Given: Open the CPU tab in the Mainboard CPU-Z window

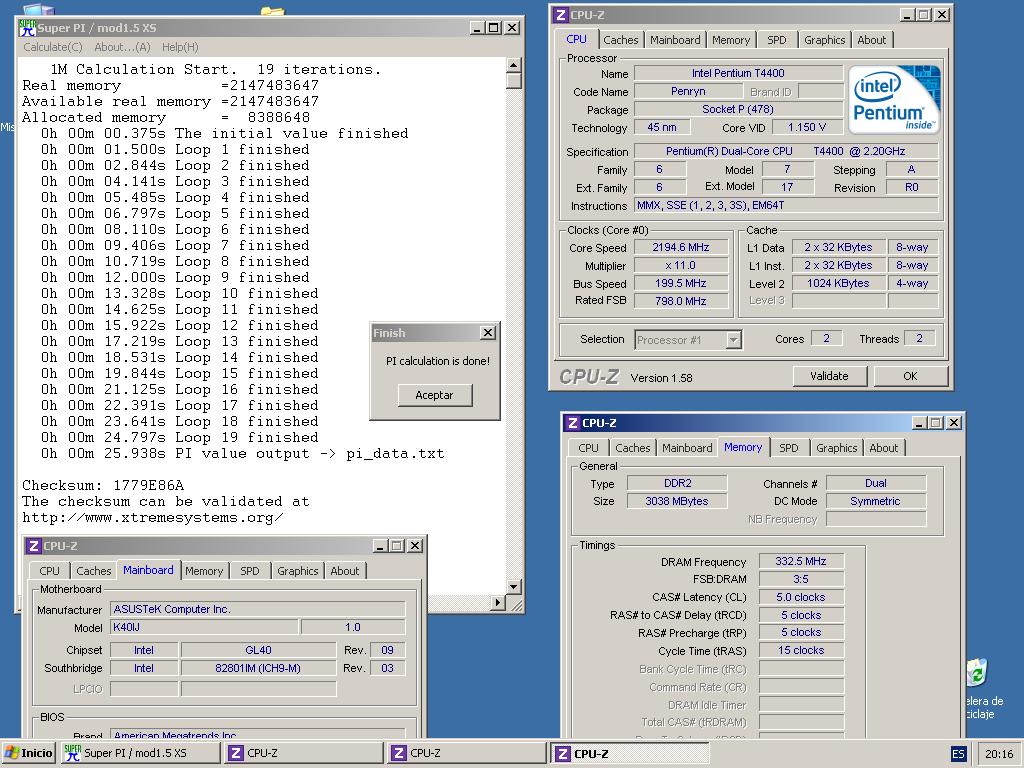Looking at the screenshot, I should click(49, 571).
